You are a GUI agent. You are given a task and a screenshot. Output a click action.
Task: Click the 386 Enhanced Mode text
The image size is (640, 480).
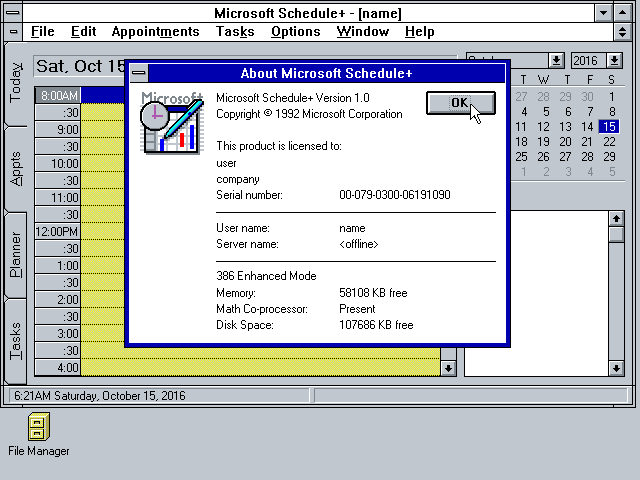(266, 276)
